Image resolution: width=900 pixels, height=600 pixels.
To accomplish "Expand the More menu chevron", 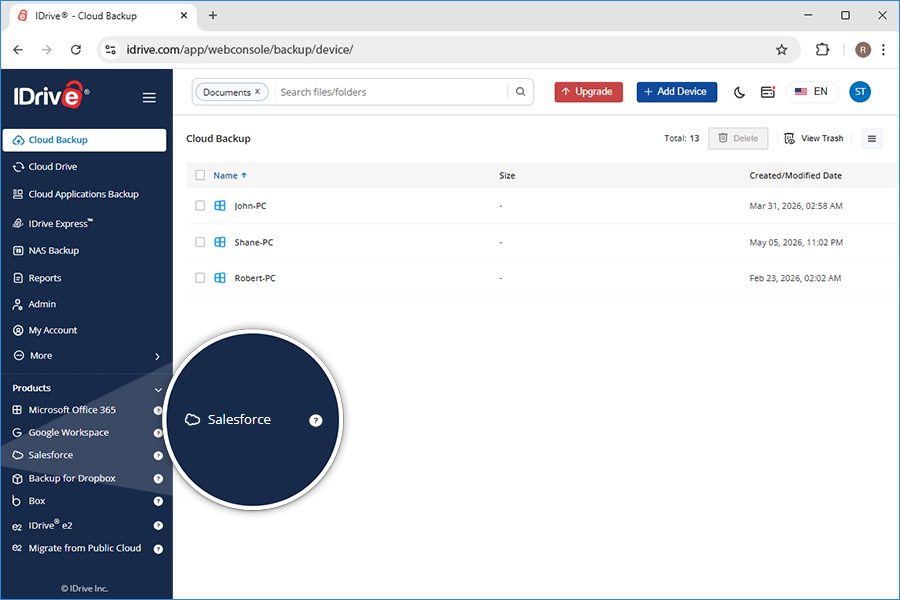I will [157, 357].
